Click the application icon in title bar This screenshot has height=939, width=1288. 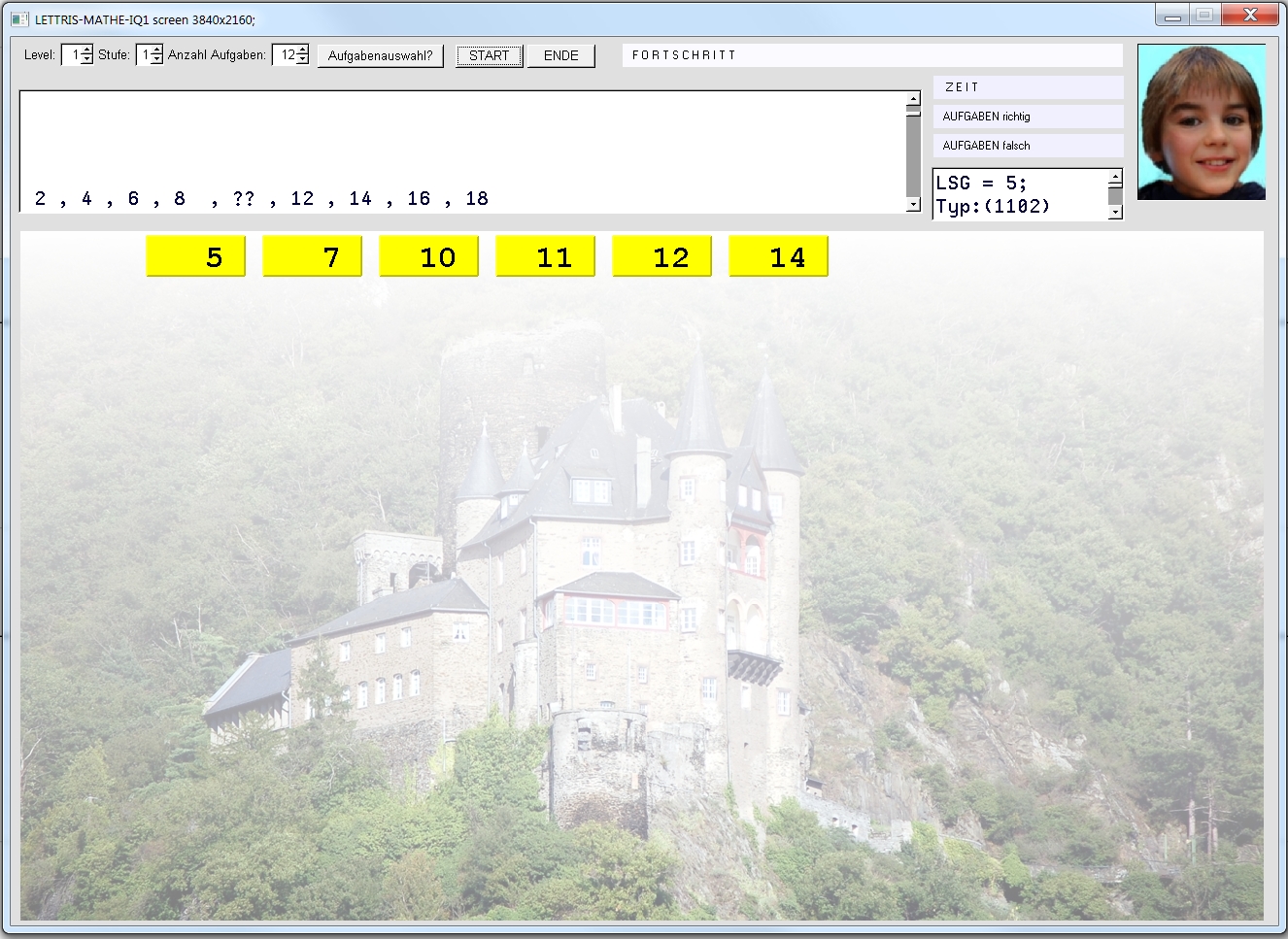(19, 19)
